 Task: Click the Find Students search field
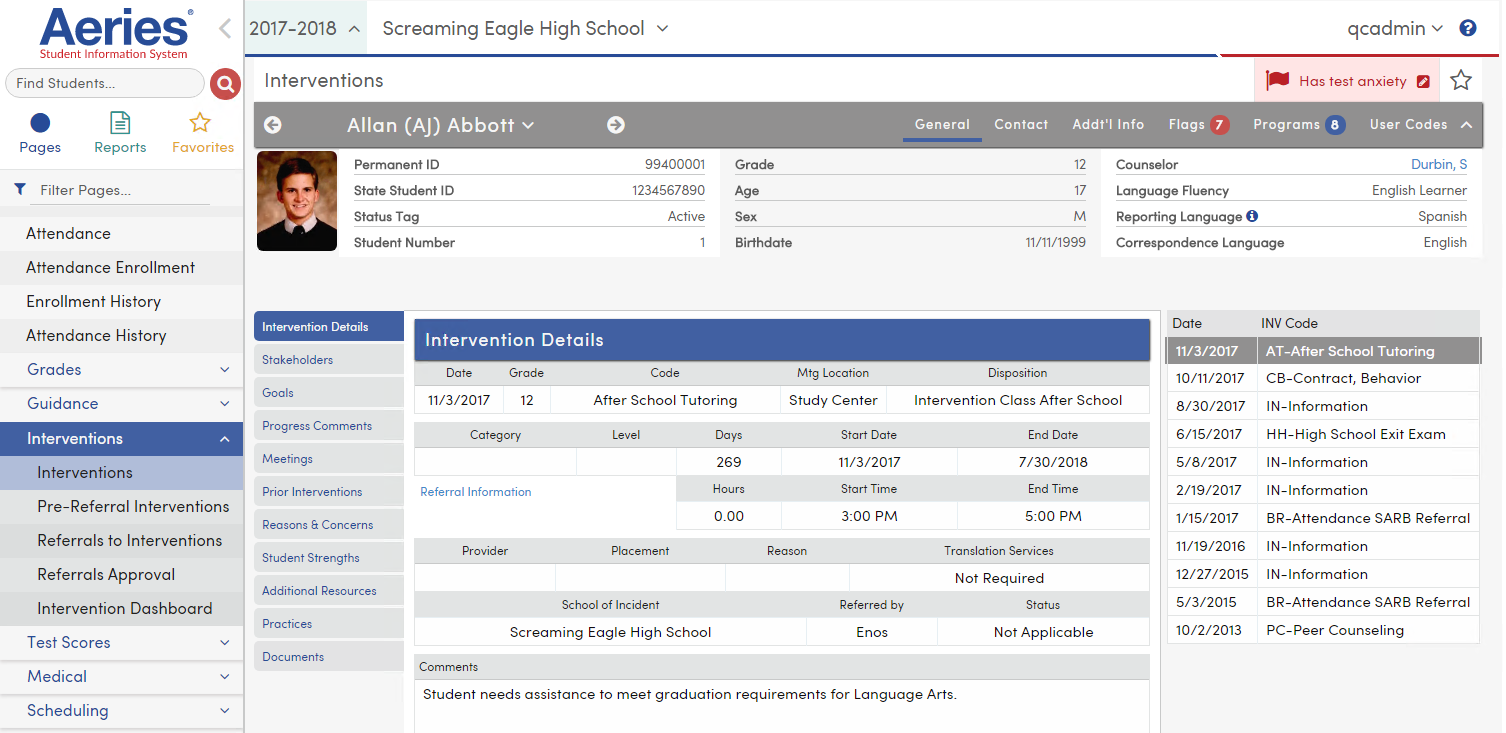(x=105, y=83)
